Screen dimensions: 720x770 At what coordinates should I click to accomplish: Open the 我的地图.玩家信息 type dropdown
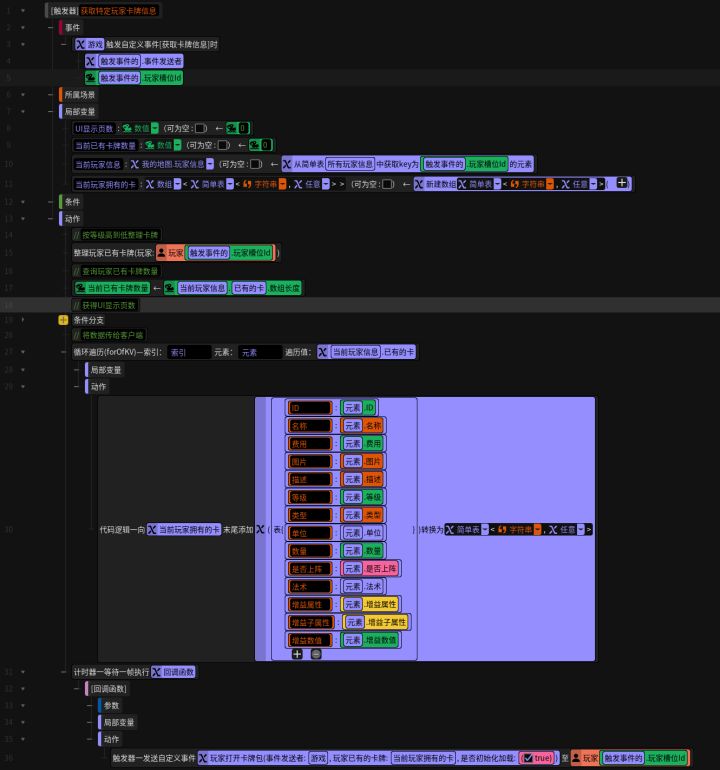[210, 164]
